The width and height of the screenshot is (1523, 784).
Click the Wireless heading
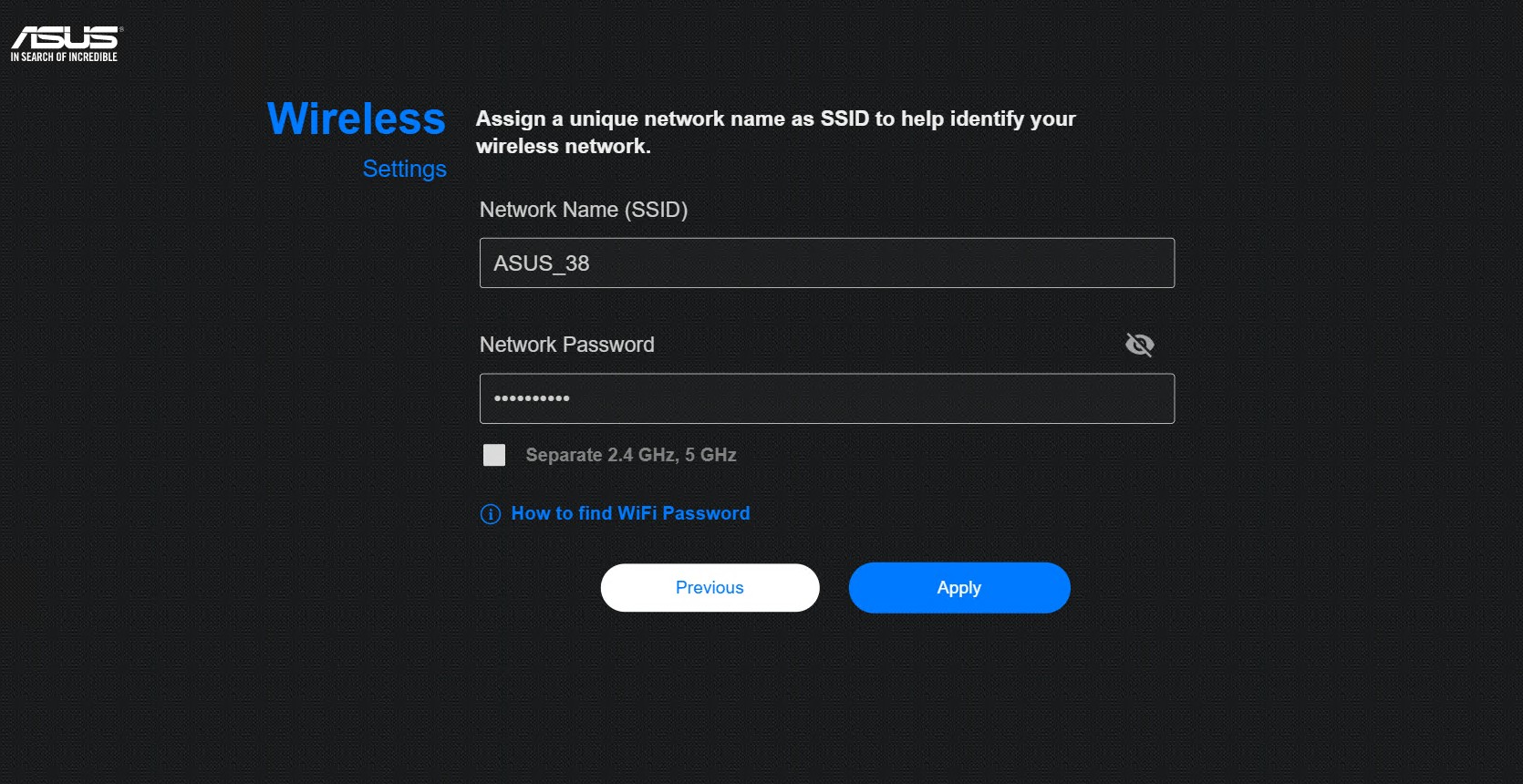[x=357, y=119]
